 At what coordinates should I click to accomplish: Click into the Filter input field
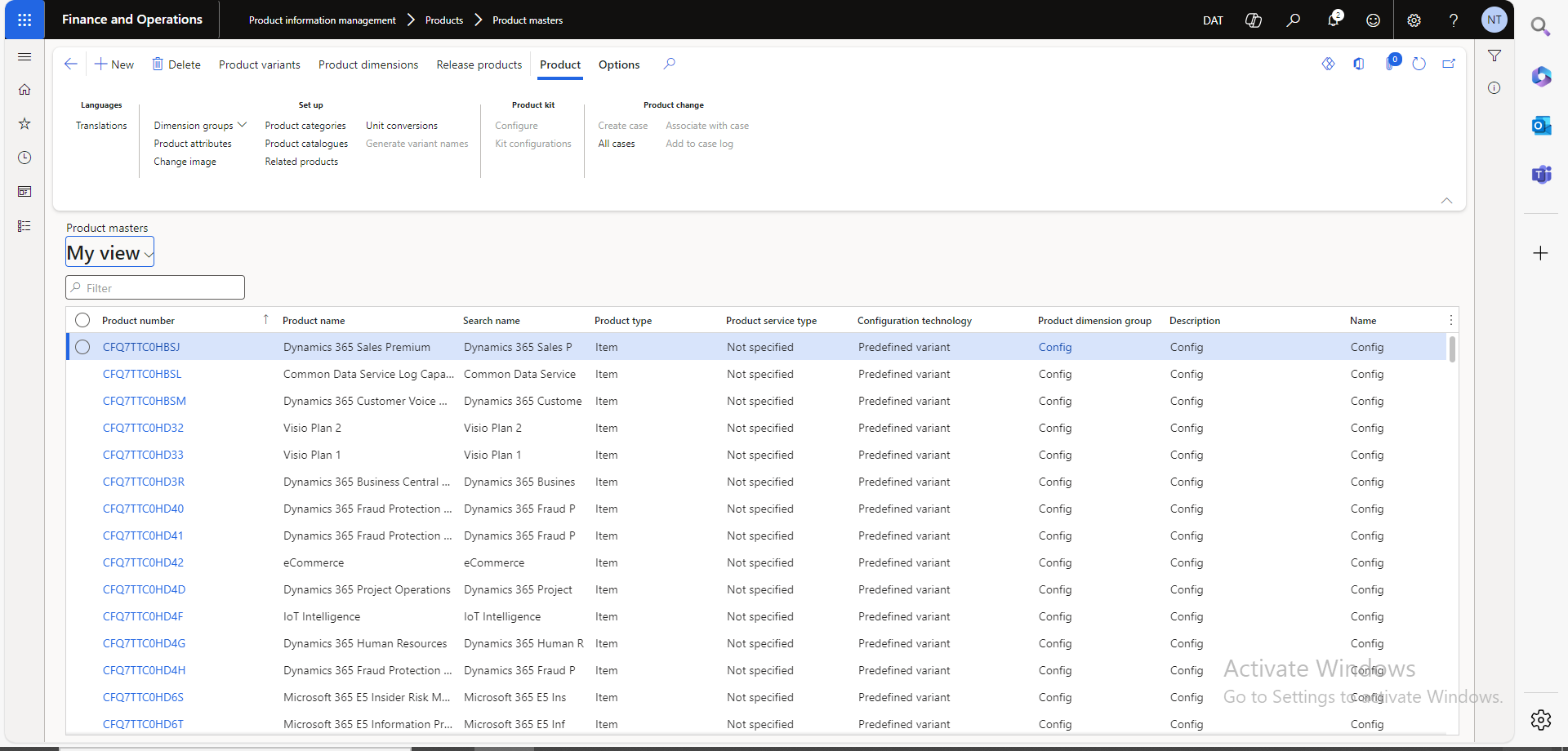(155, 287)
